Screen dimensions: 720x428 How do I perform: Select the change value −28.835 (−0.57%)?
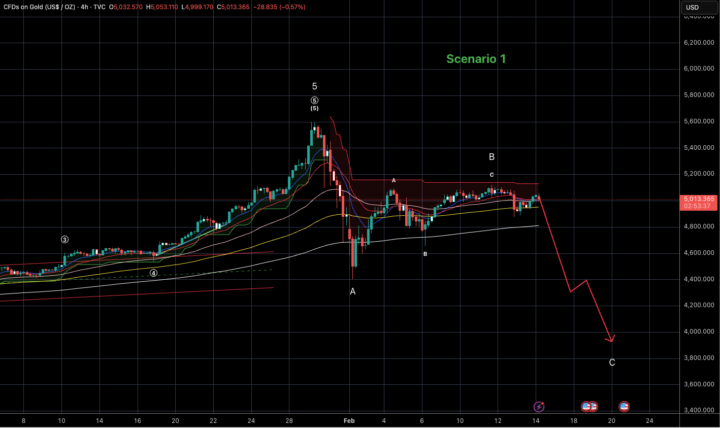(x=279, y=7)
